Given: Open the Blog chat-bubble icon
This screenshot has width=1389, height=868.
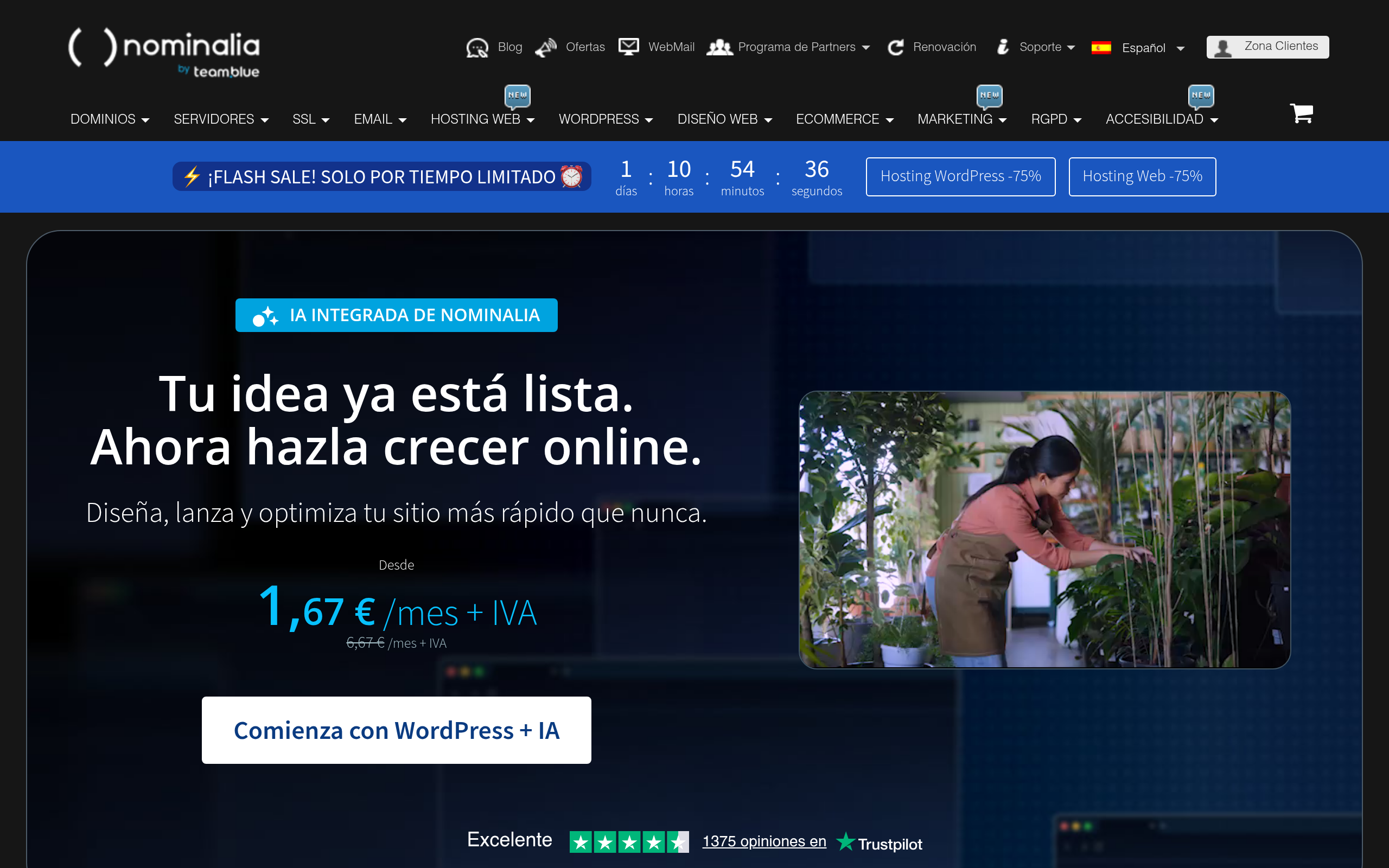Looking at the screenshot, I should point(477,48).
